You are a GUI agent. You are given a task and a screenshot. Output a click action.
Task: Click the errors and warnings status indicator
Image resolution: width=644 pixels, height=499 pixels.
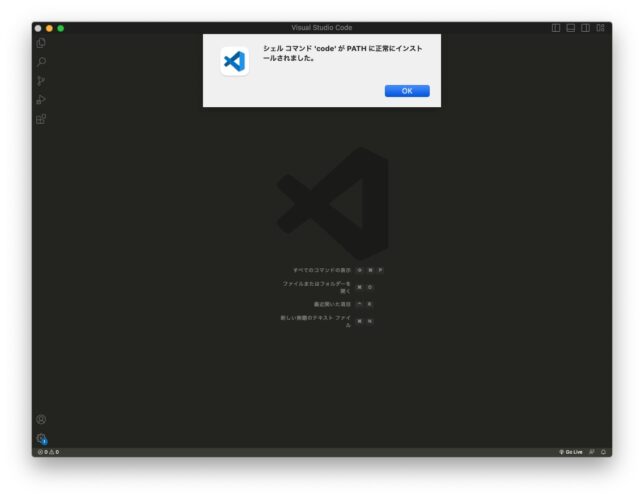pyautogui.click(x=48, y=452)
